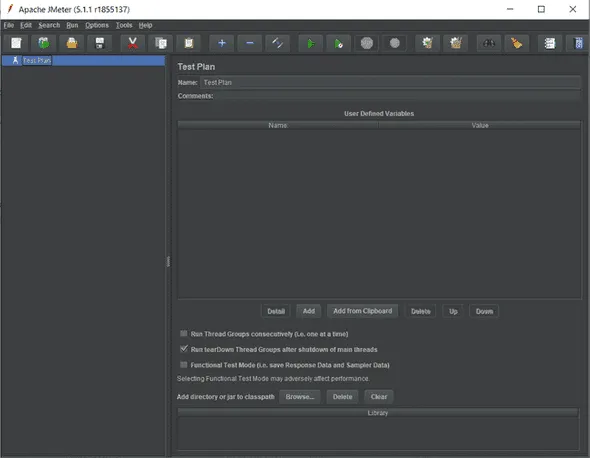The image size is (590, 458).
Task: Open the Search menu
Action: point(49,25)
